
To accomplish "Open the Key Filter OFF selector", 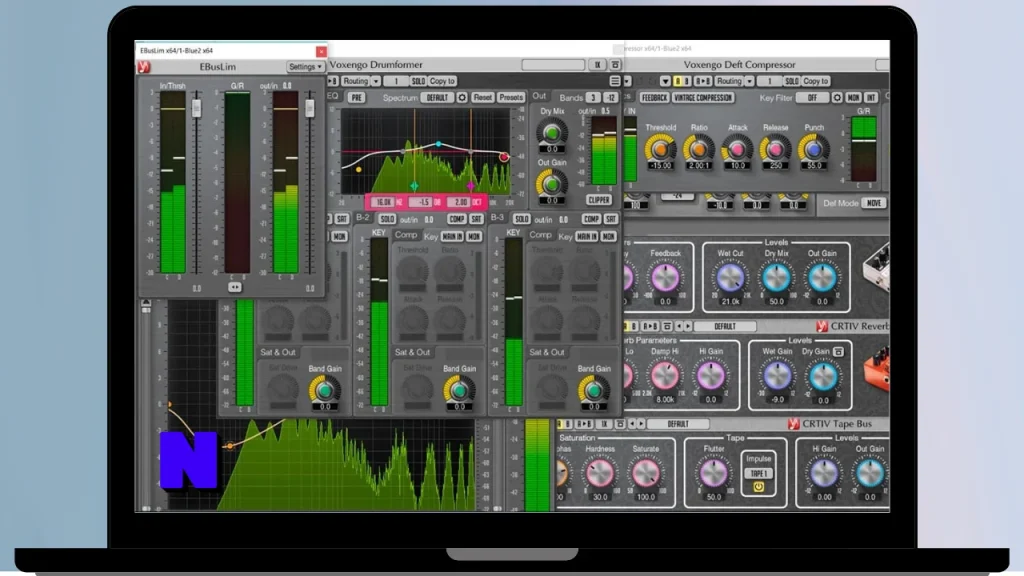I will tap(812, 97).
